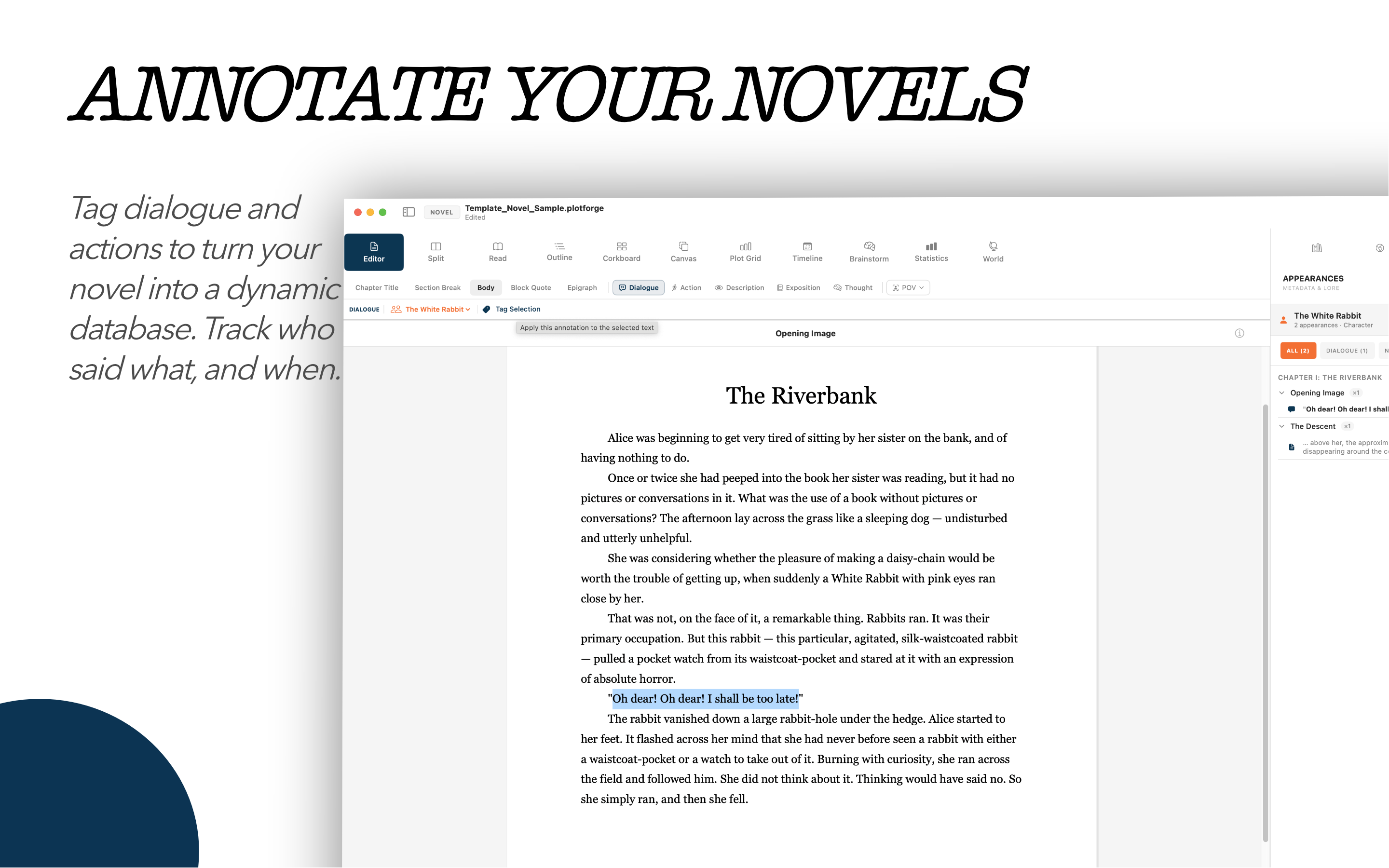Filter appearances by ALL (2)
Screen dimensions: 1389x868
coord(1298,351)
